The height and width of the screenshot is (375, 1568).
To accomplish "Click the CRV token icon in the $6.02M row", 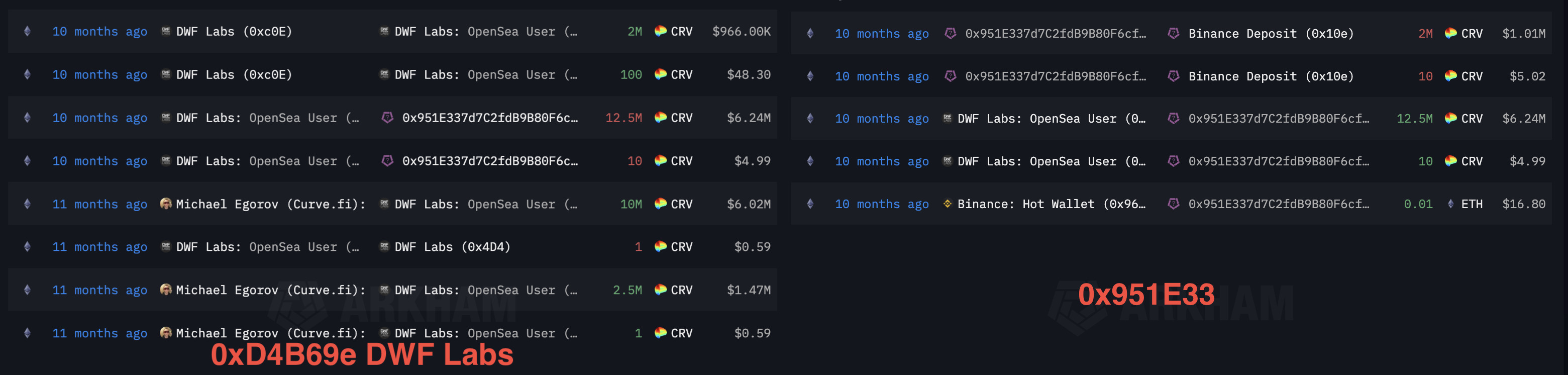I will pos(661,204).
